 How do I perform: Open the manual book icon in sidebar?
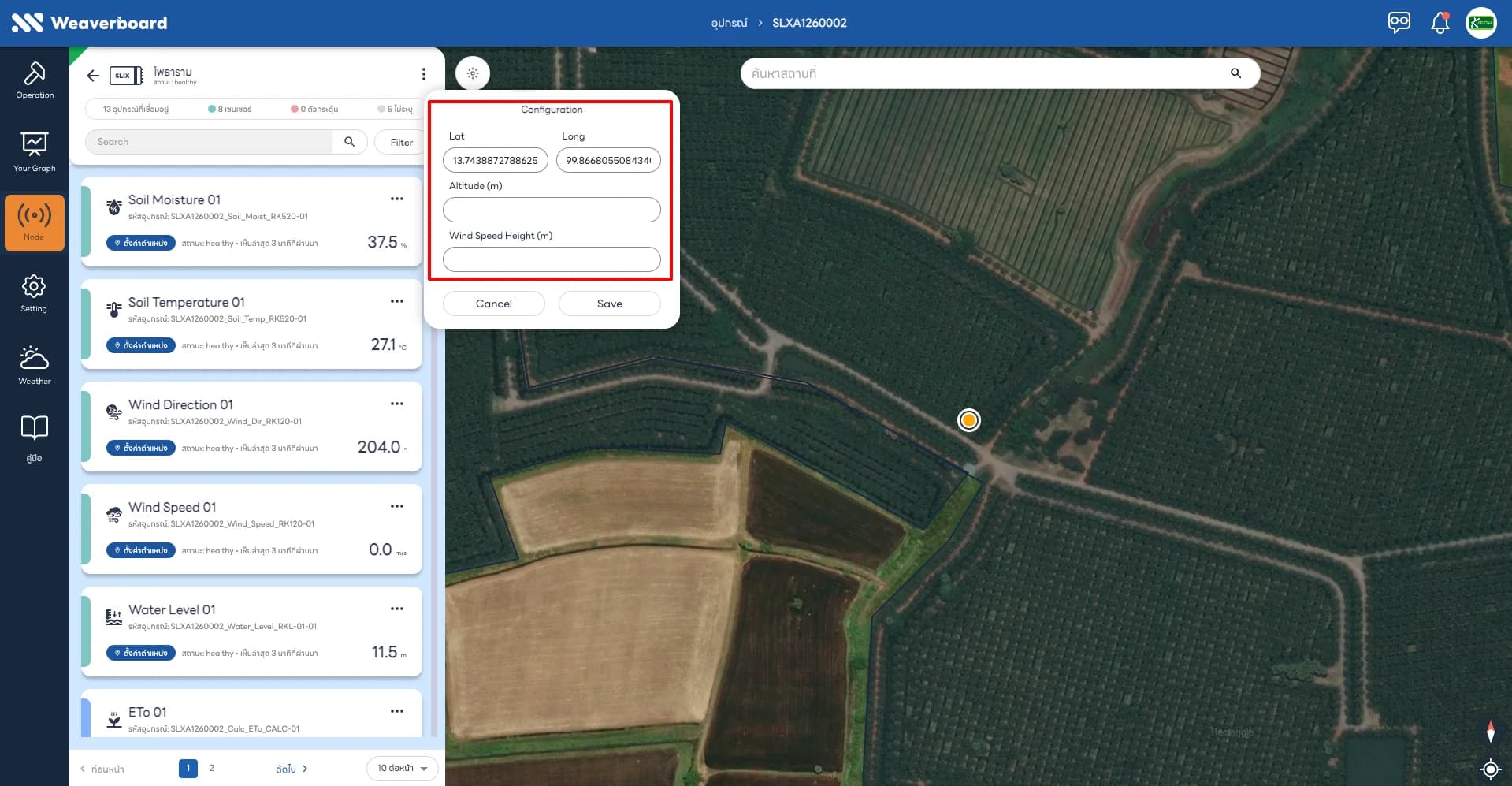[34, 438]
